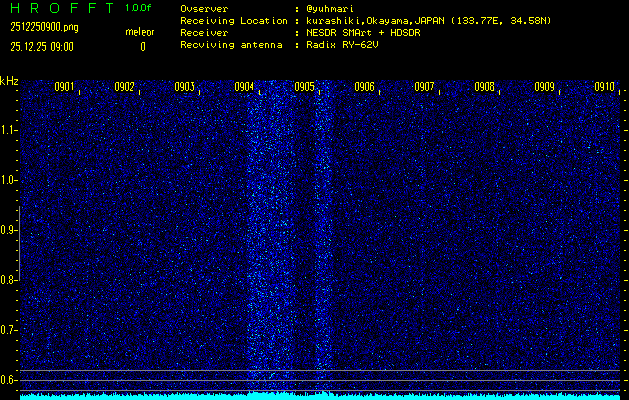Click time marker 0910
The image size is (629, 400).
605,87
